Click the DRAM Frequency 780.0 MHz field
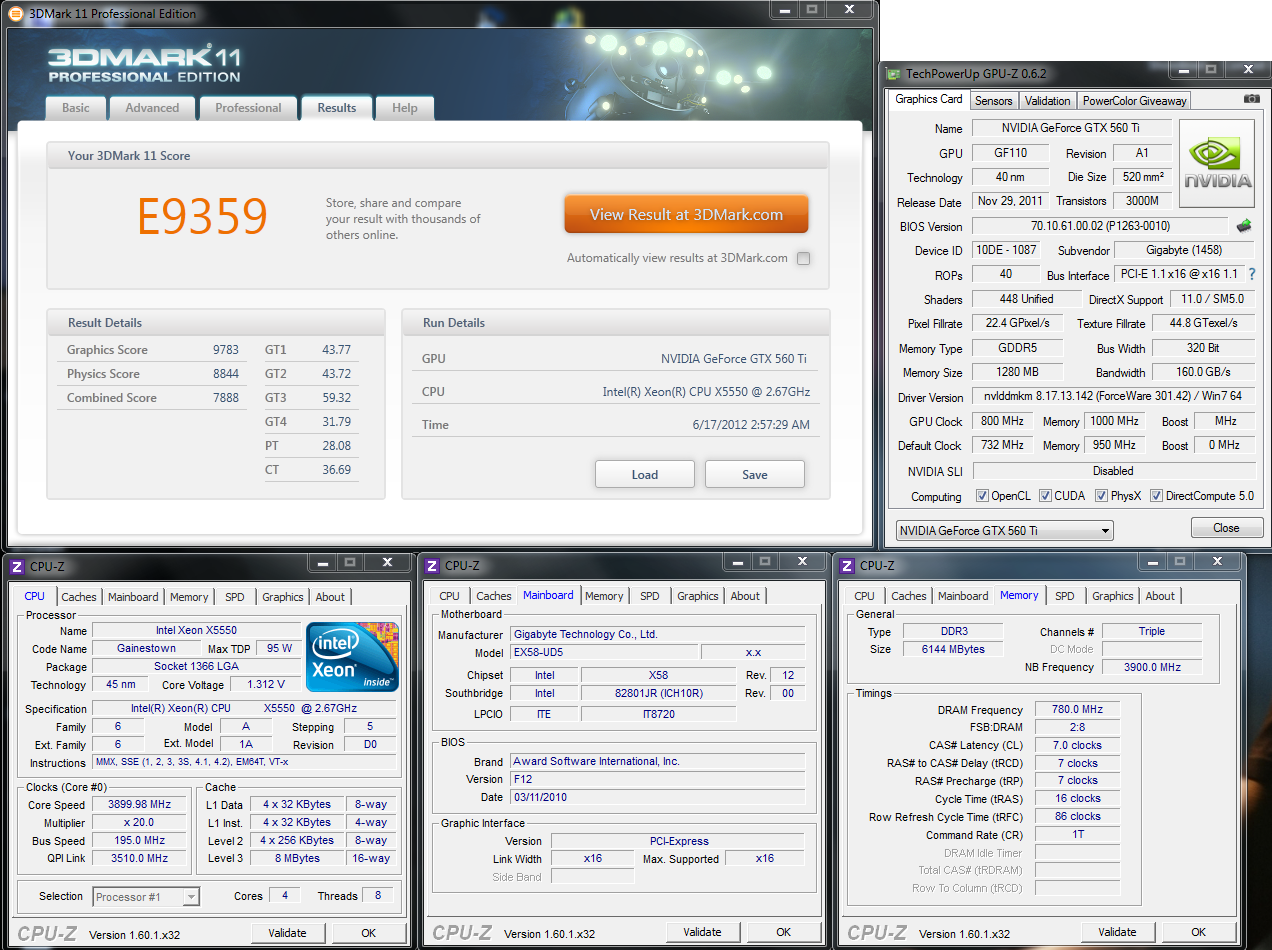The image size is (1272, 950). [x=1077, y=709]
